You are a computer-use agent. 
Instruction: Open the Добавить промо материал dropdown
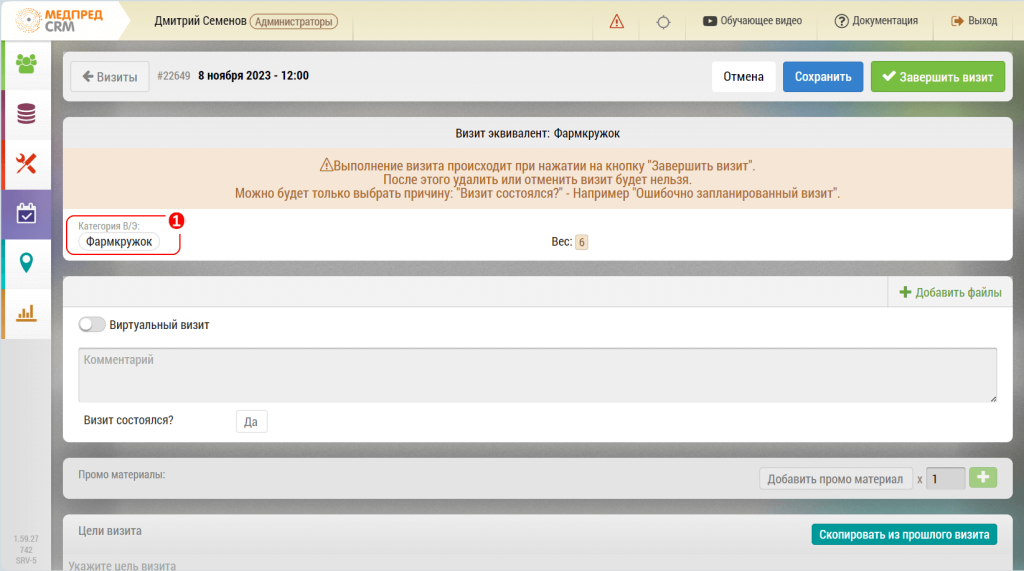coord(835,479)
